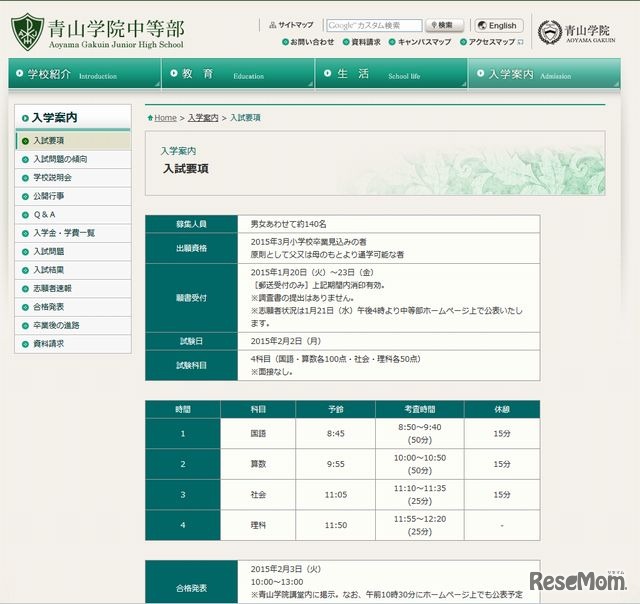
Task: Click the 理科 subject cell
Action: (x=258, y=525)
